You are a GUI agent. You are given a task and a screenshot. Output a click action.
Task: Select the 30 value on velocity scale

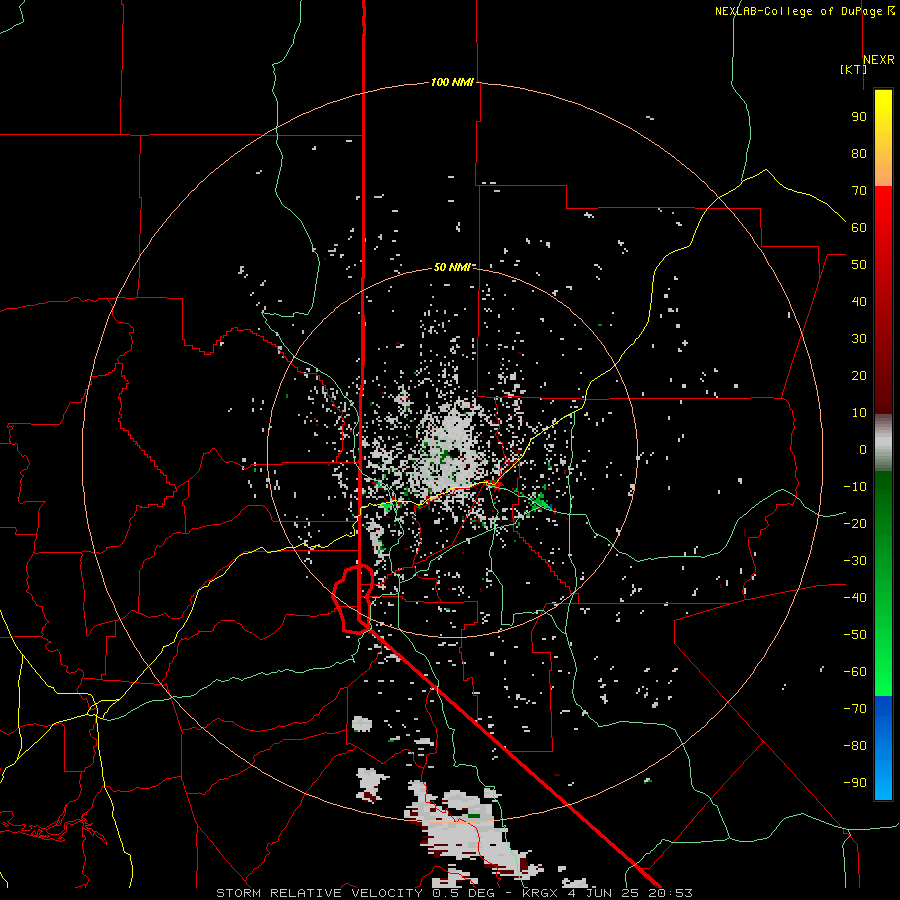pos(859,339)
